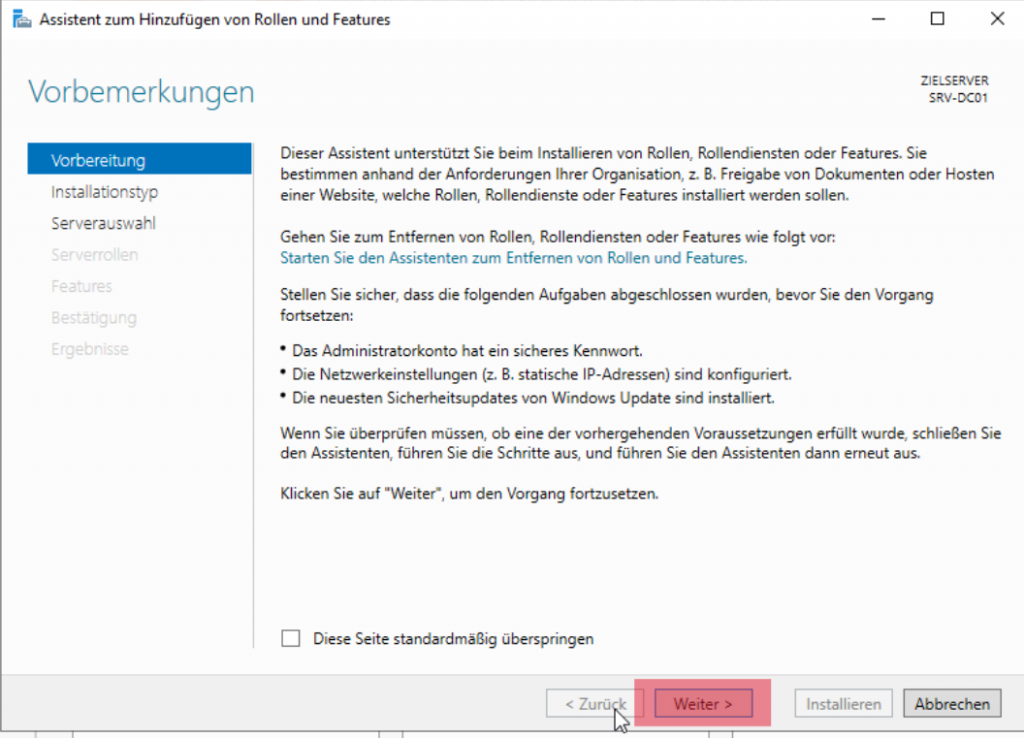Viewport: 1024px width, 738px height.
Task: Select Serverrollen in the step list
Action: point(94,255)
